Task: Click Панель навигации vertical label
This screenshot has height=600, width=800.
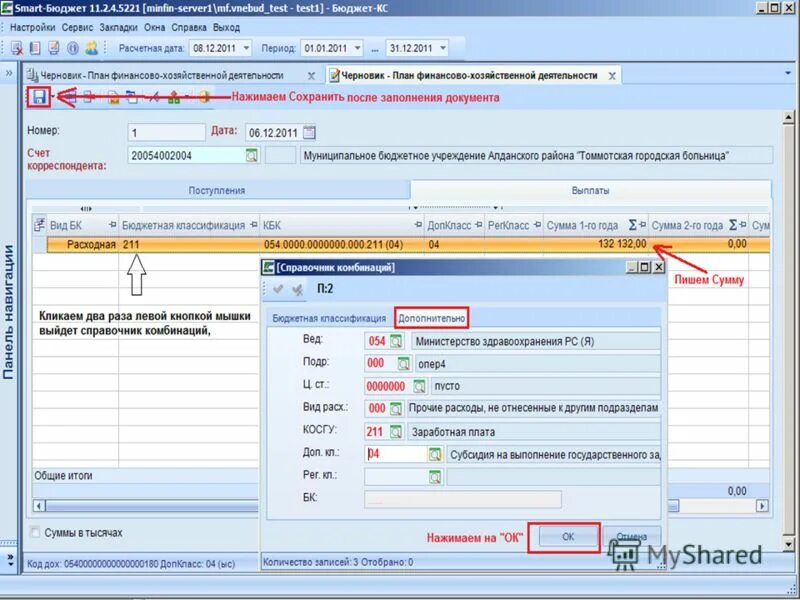Action: 8,311
